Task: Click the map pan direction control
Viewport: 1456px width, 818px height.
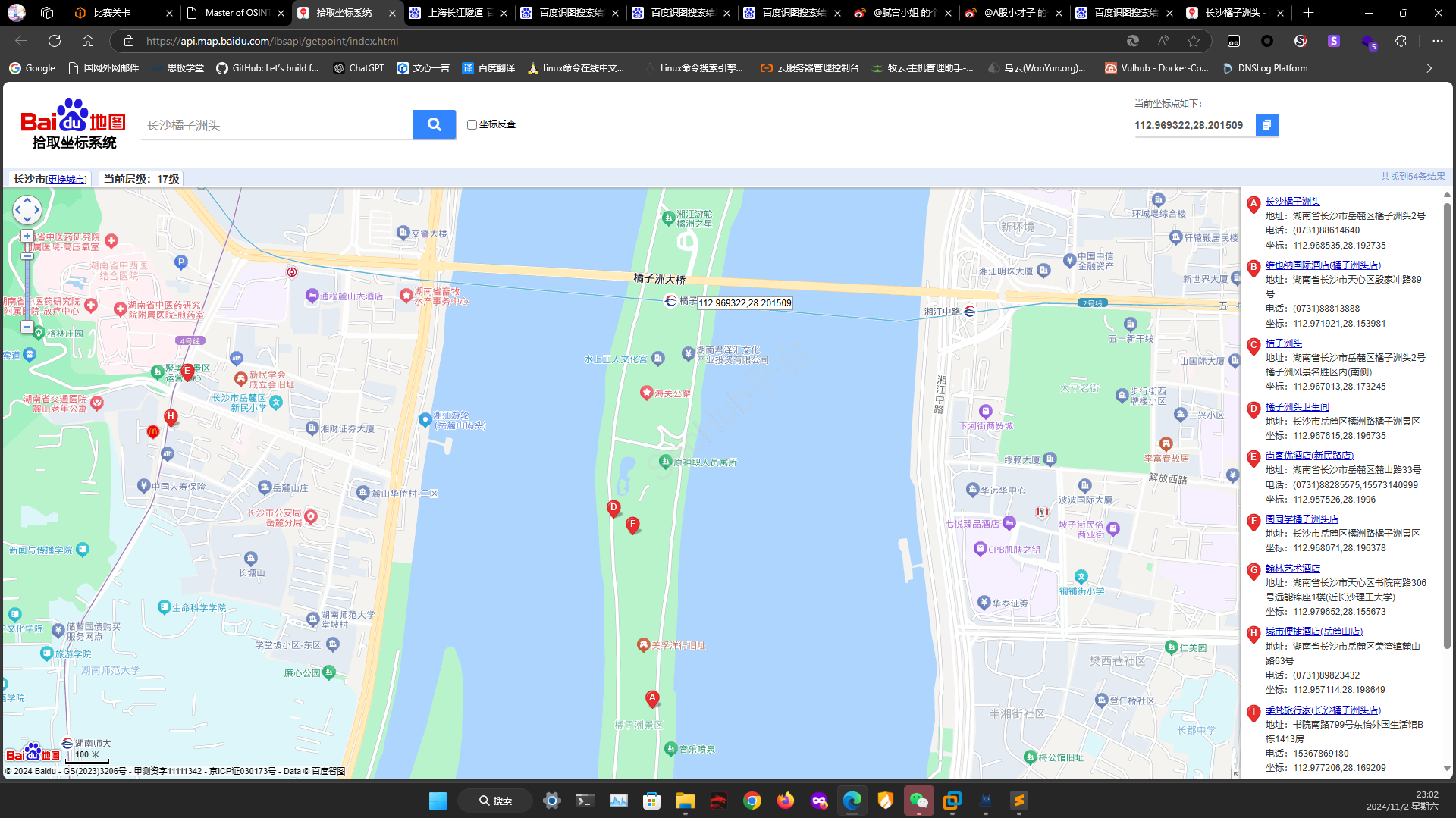Action: 27,210
